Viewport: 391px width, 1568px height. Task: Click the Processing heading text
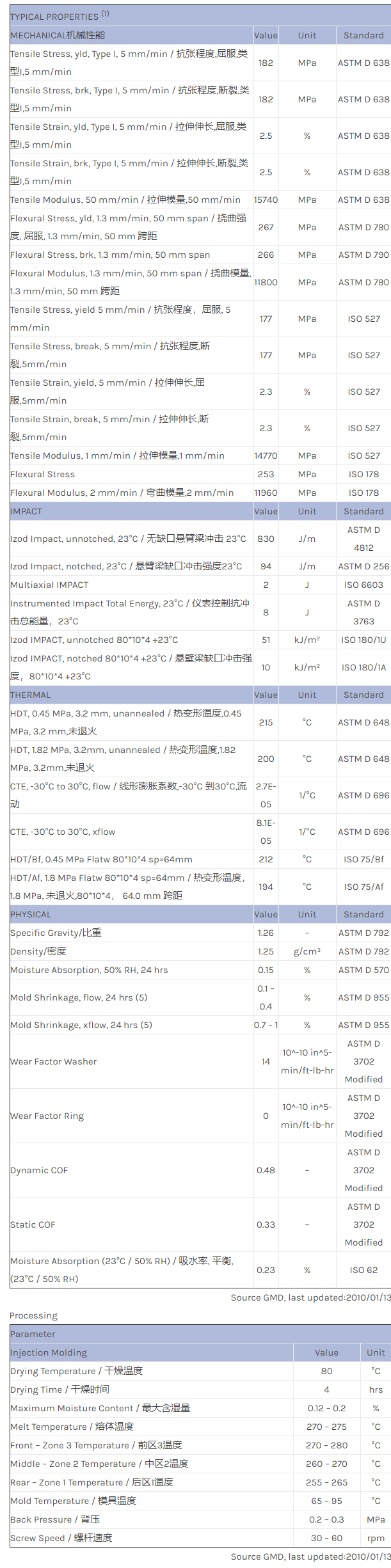pyautogui.click(x=33, y=1315)
